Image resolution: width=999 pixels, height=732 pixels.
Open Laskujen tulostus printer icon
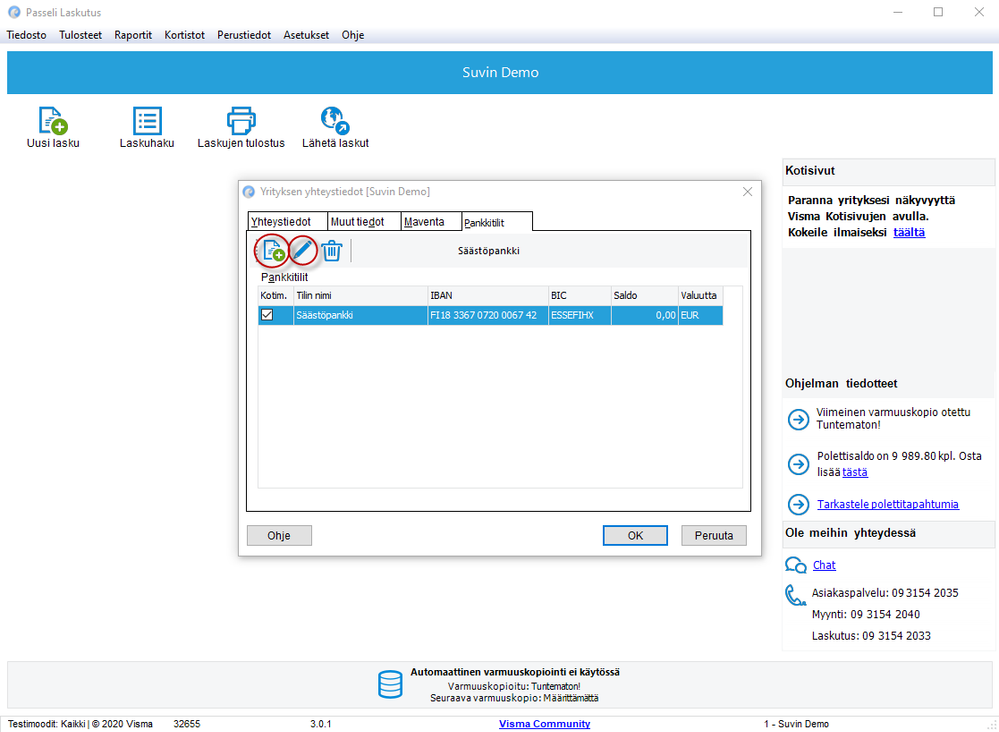coord(241,120)
